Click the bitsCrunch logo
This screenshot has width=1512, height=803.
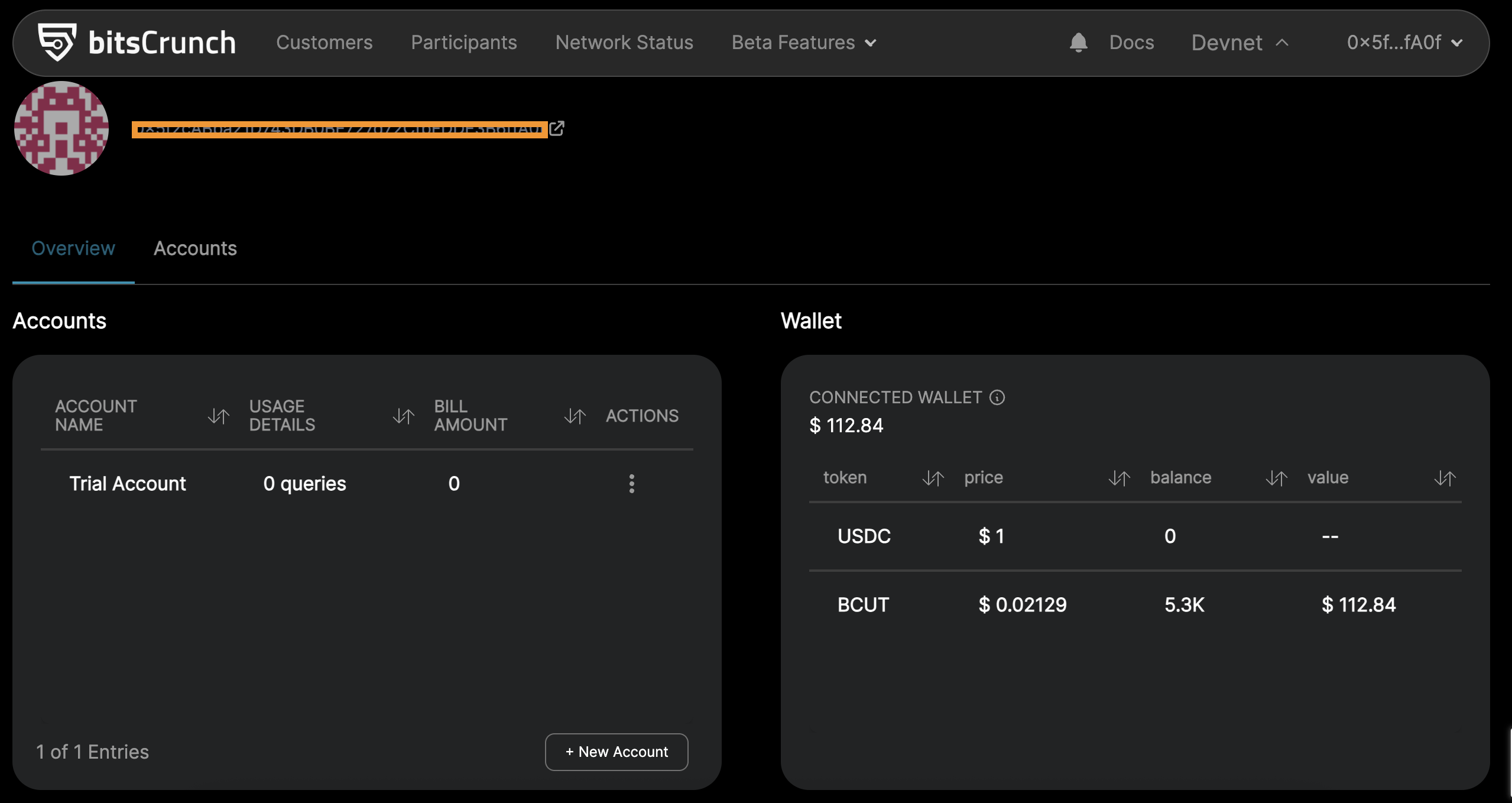click(137, 43)
